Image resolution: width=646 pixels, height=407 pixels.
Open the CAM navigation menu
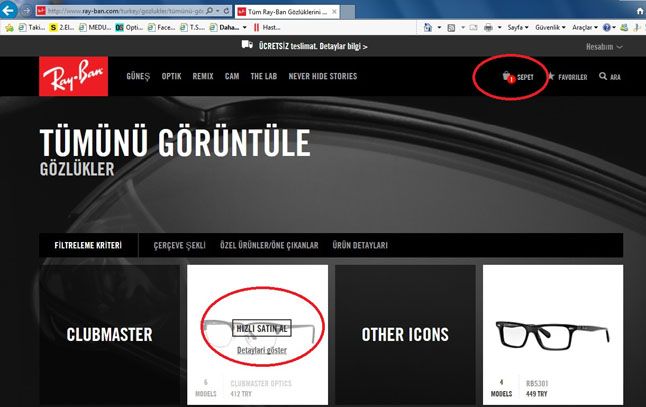coord(232,76)
